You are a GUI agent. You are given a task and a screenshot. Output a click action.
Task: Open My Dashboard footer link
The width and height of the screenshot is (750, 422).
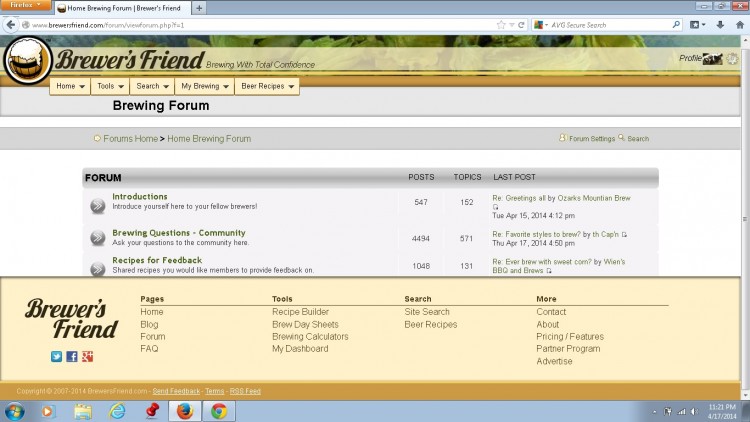pyautogui.click(x=300, y=348)
